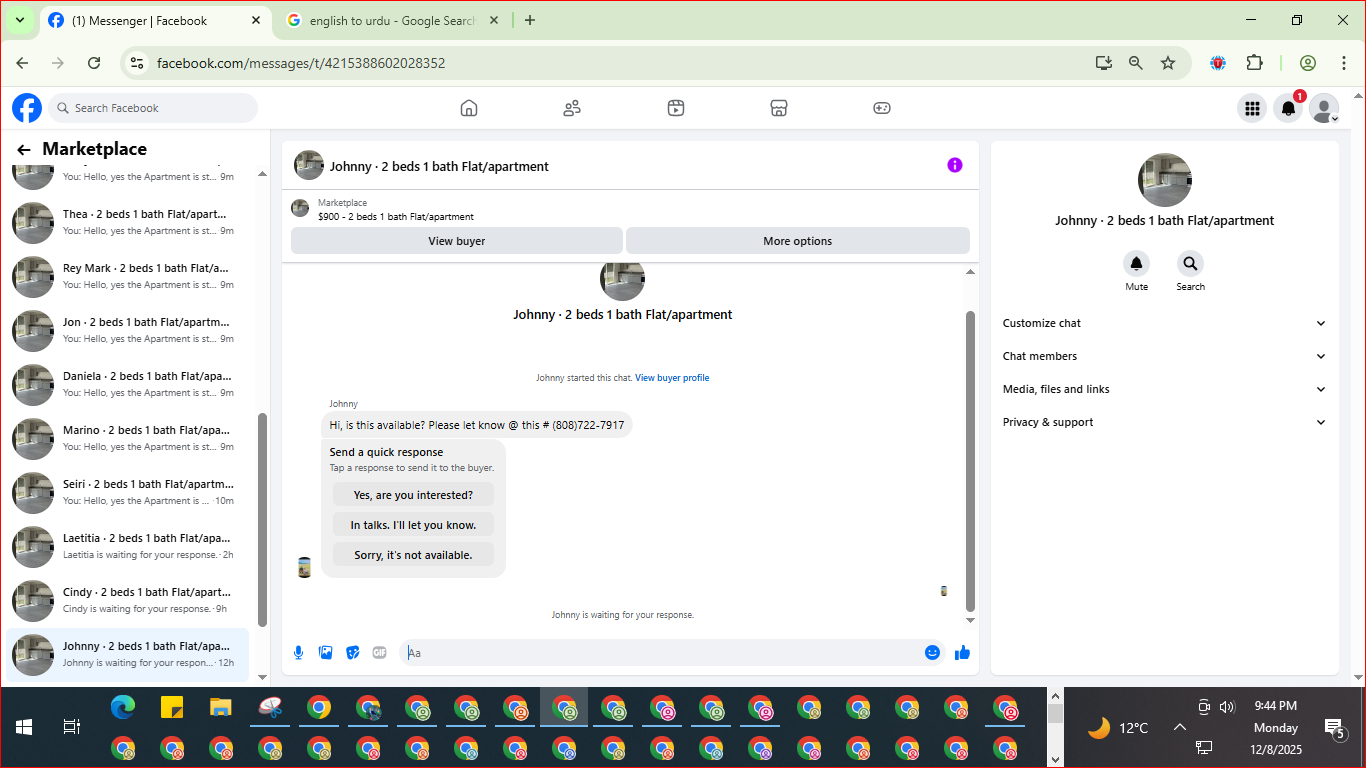The width and height of the screenshot is (1366, 768).
Task: Click the conversation list scrollbar
Action: point(263,520)
